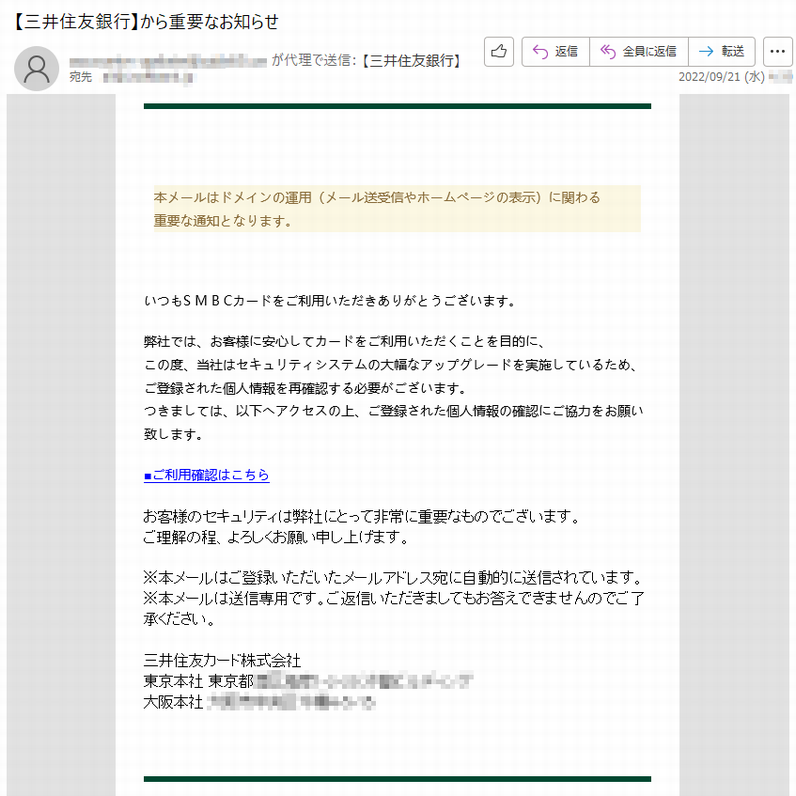
Task: Click the 大阪本社 address line
Action: (x=260, y=702)
